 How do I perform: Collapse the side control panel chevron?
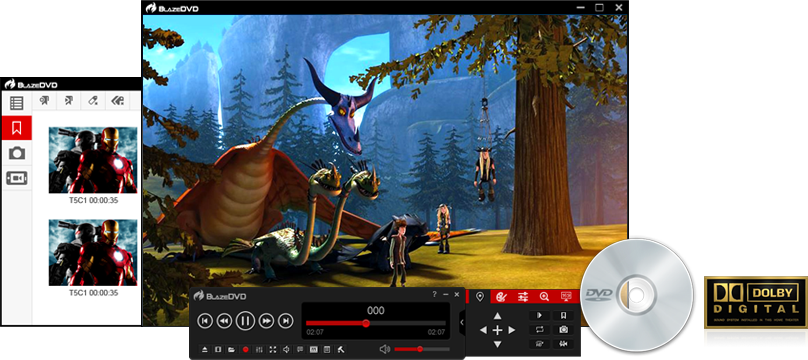(x=462, y=322)
